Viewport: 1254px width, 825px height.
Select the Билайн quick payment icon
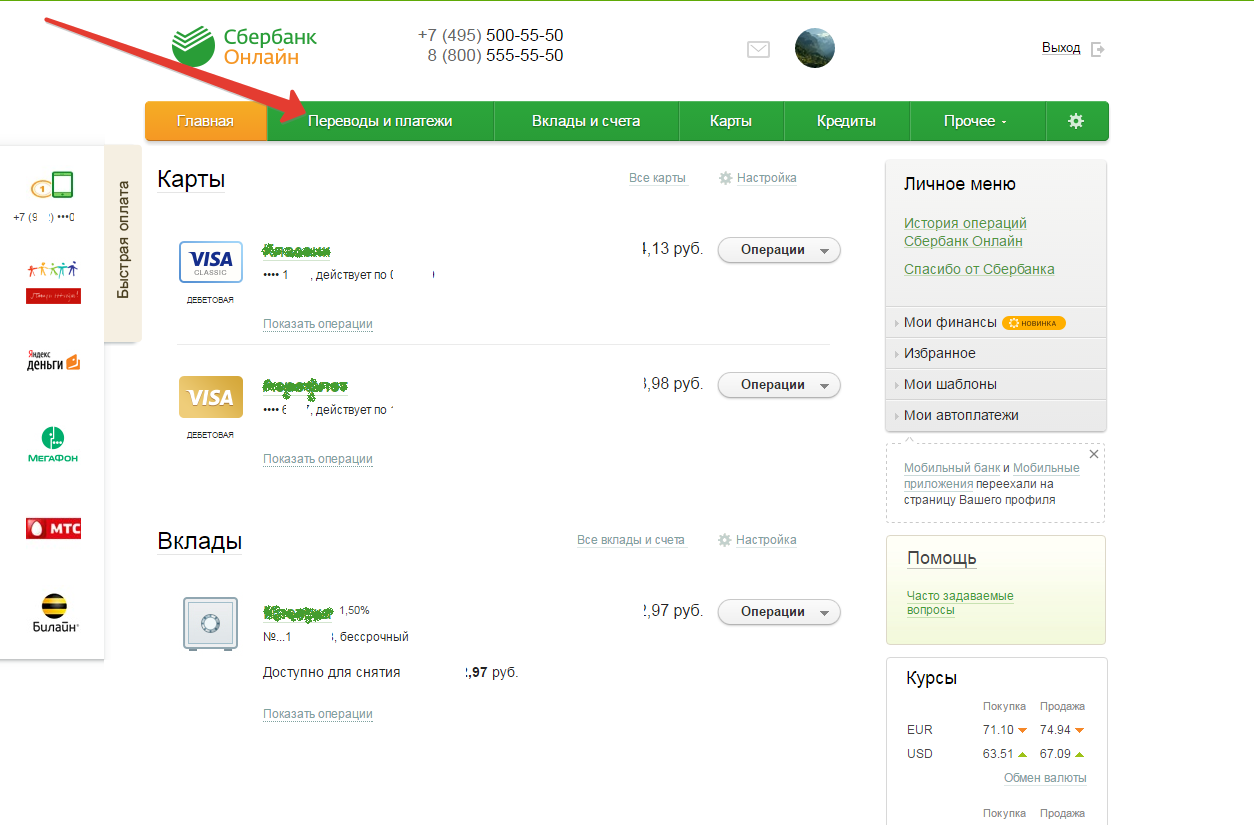(x=53, y=612)
